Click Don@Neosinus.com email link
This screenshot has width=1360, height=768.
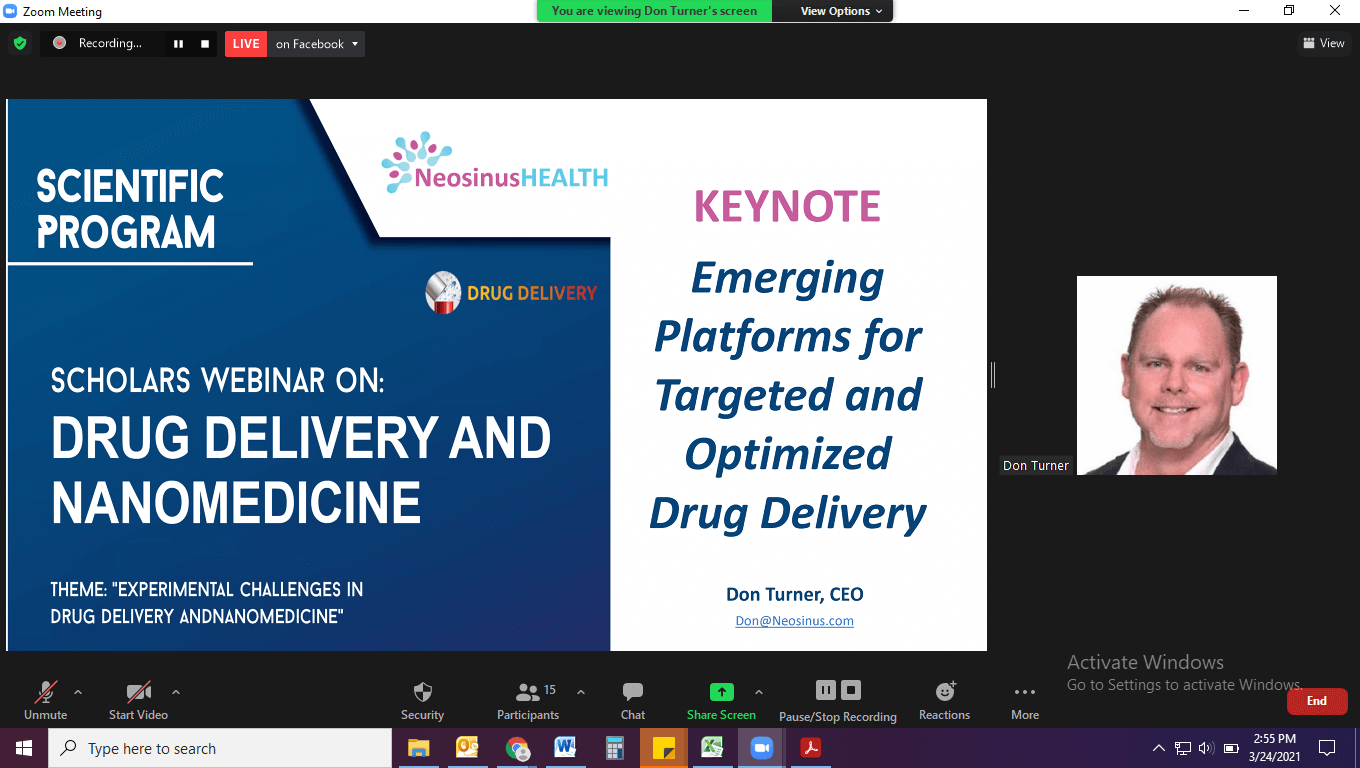click(795, 621)
